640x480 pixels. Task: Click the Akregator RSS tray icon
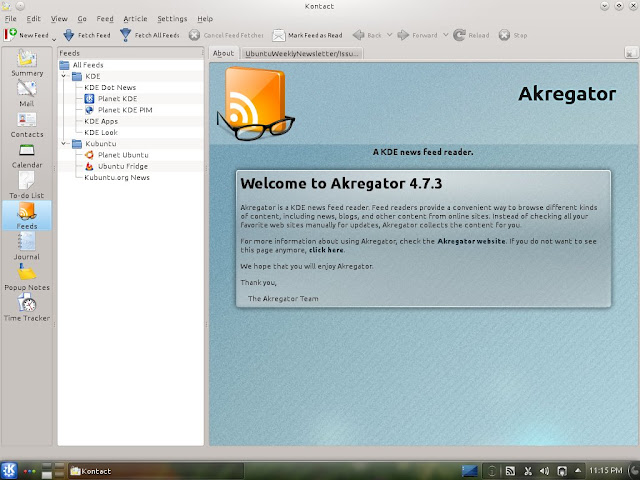(510, 471)
